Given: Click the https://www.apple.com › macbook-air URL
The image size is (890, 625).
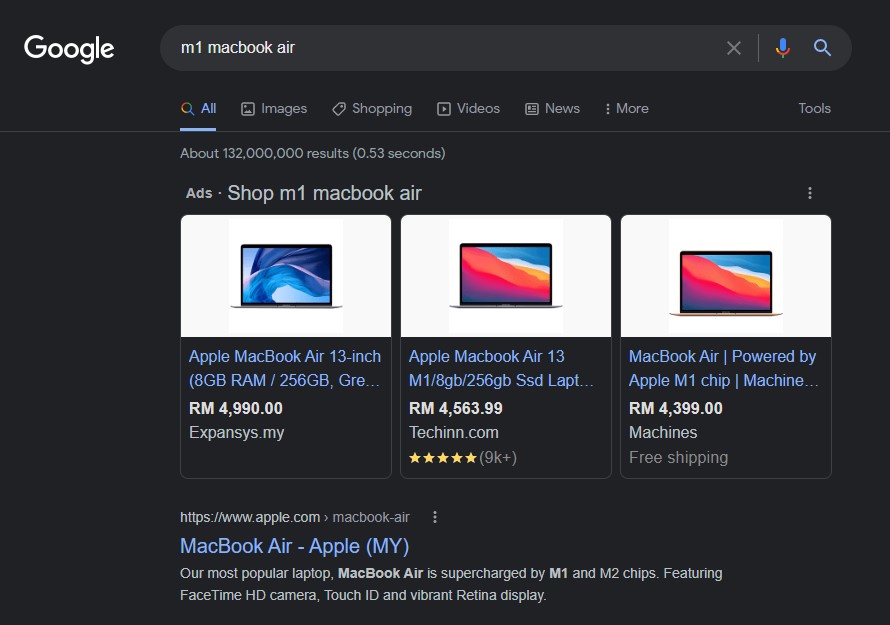Looking at the screenshot, I should 295,517.
